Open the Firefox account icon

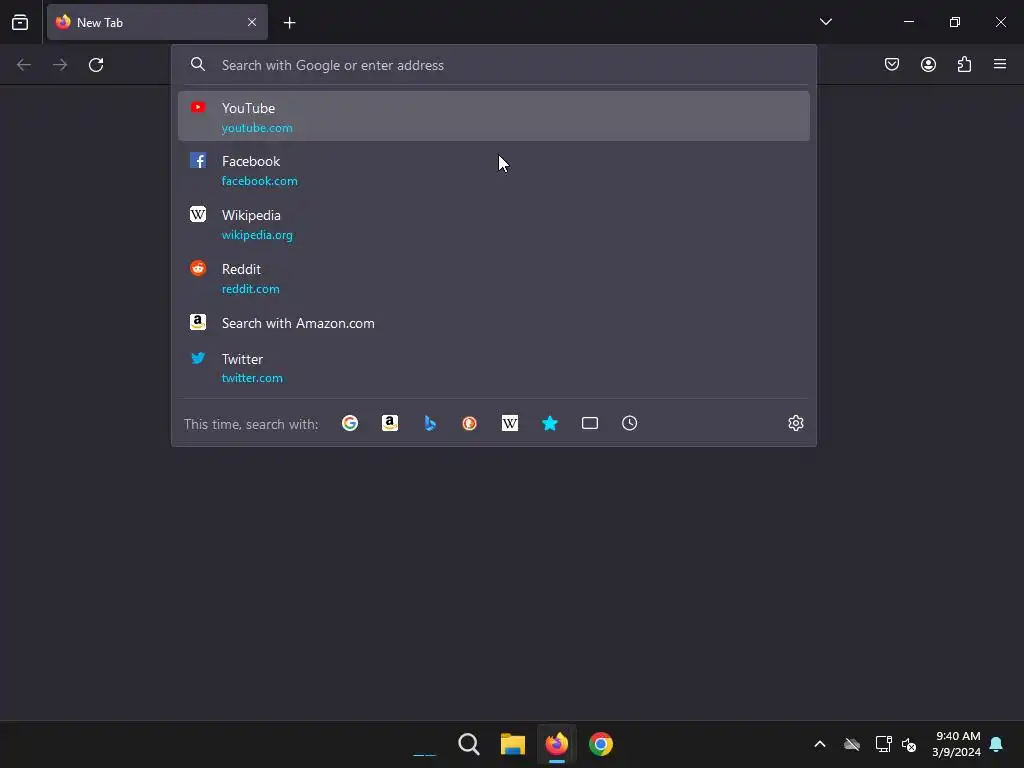[x=928, y=64]
